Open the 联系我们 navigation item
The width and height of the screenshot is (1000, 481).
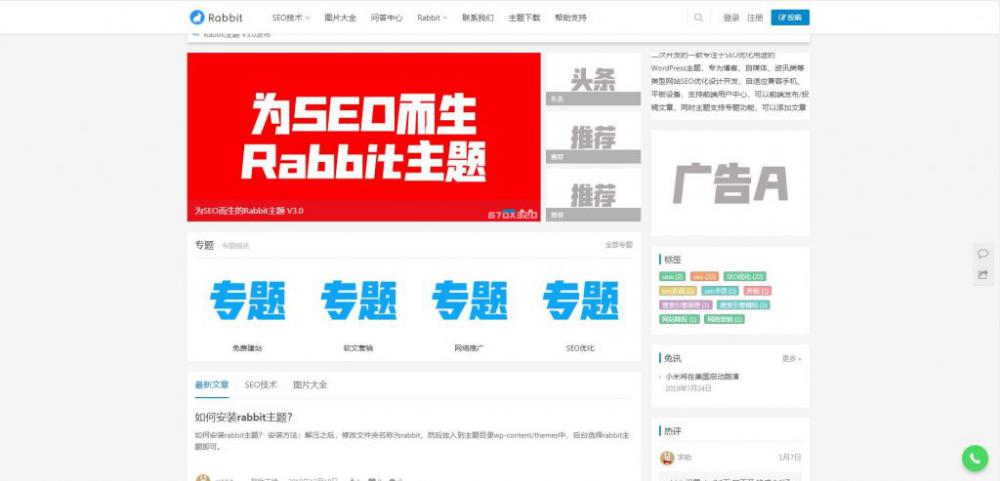click(x=478, y=18)
